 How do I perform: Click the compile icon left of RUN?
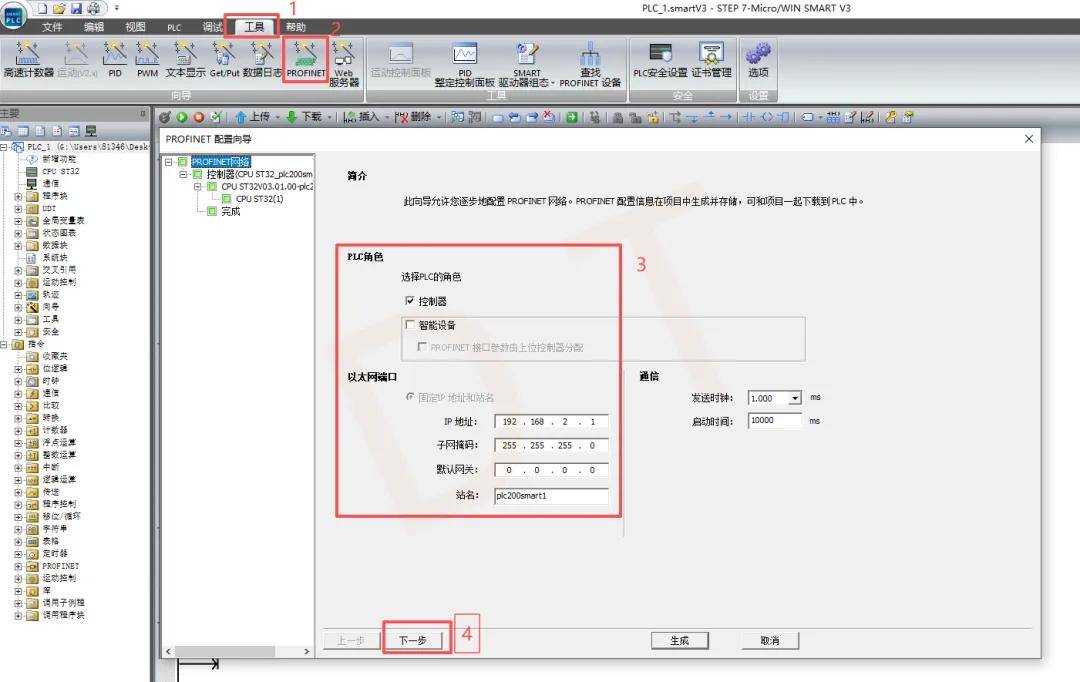pyautogui.click(x=165, y=117)
